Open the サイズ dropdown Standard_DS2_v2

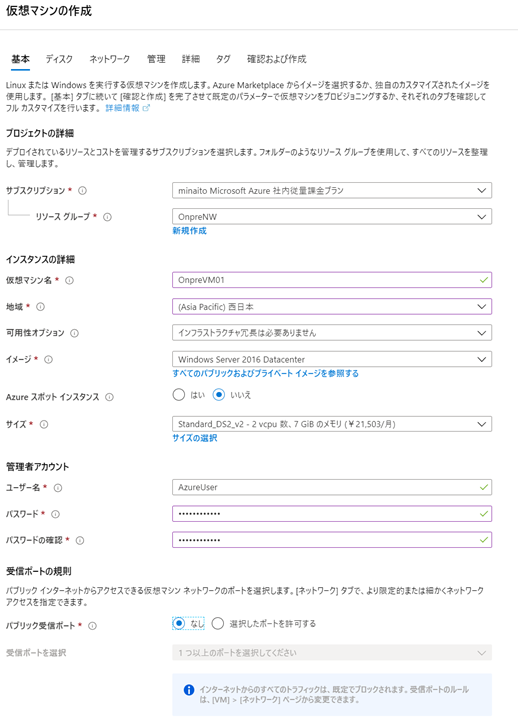coord(332,424)
